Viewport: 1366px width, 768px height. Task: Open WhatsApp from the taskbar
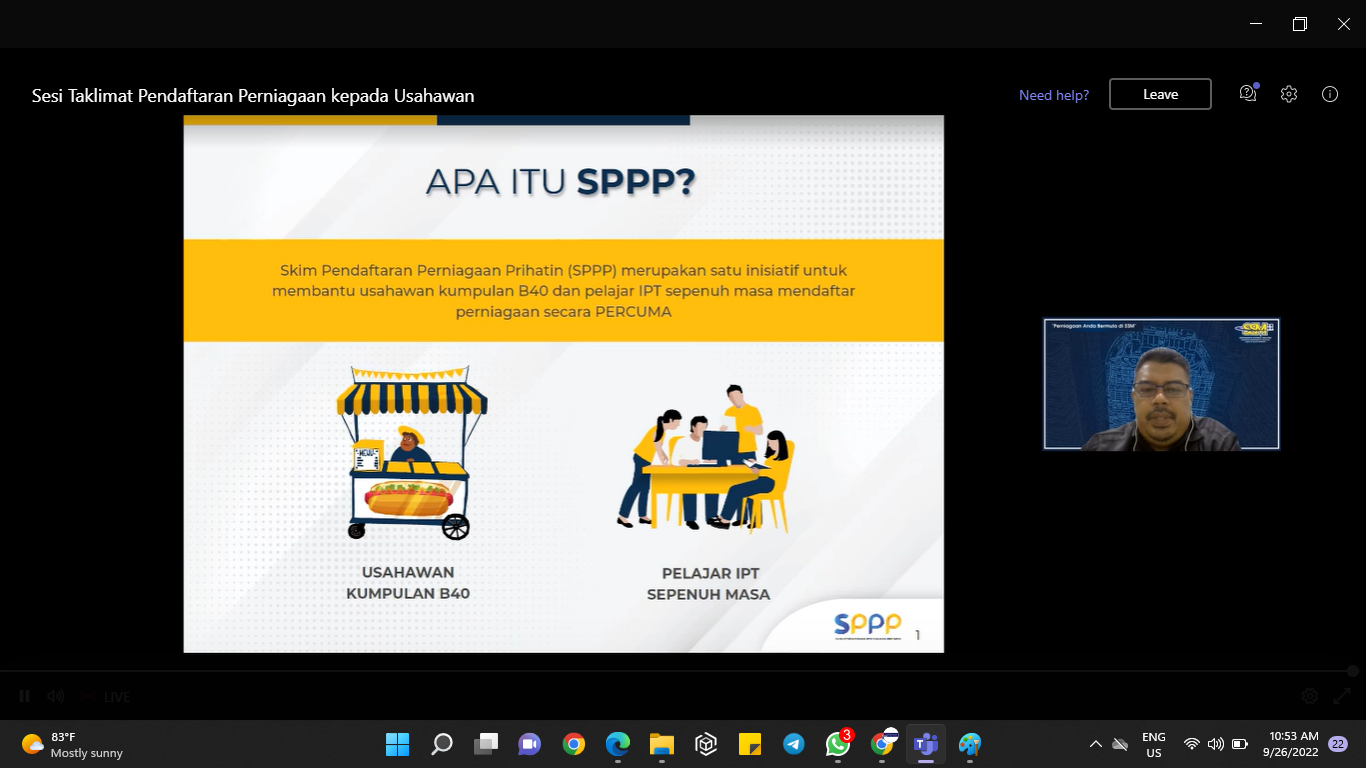coord(837,744)
